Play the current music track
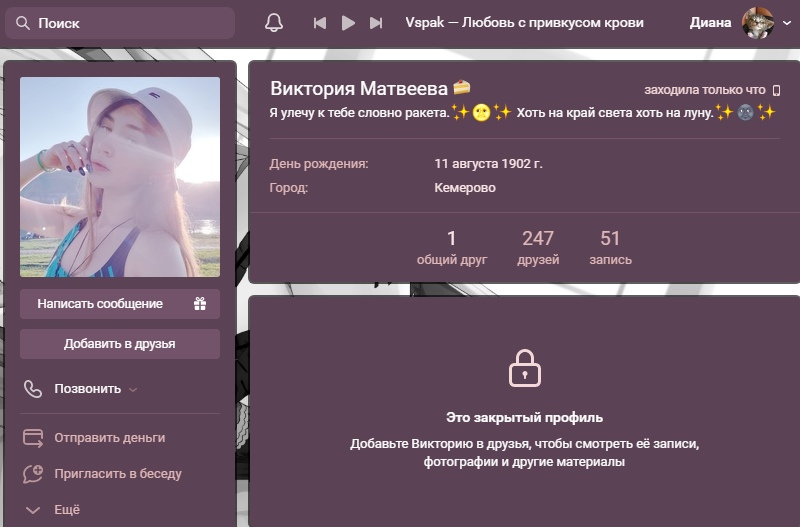800x527 pixels. [x=348, y=23]
